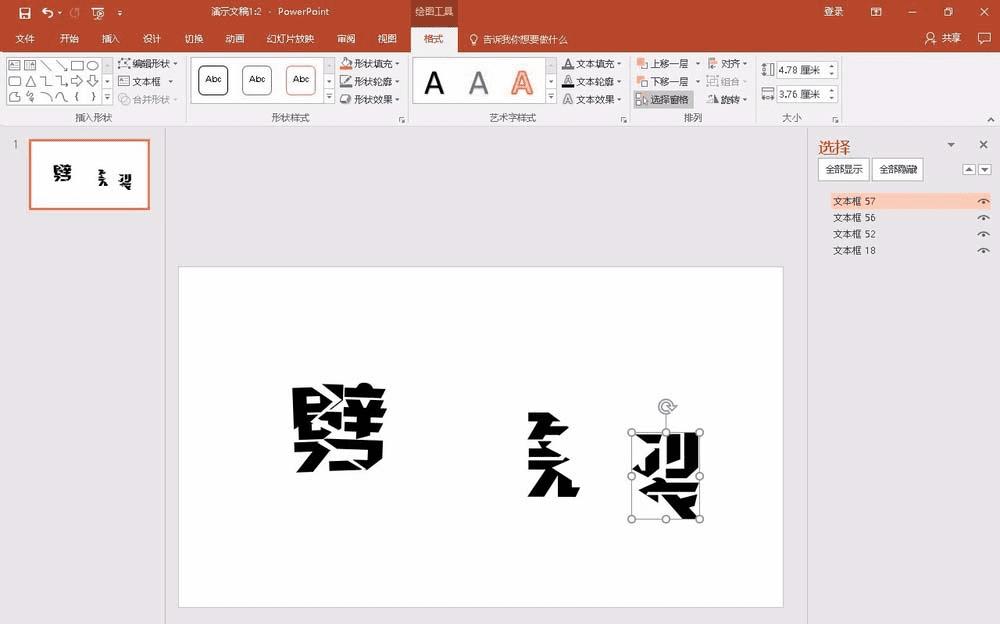The image size is (1000, 624).
Task: Apply the black fill WordArt style A
Action: (x=434, y=82)
